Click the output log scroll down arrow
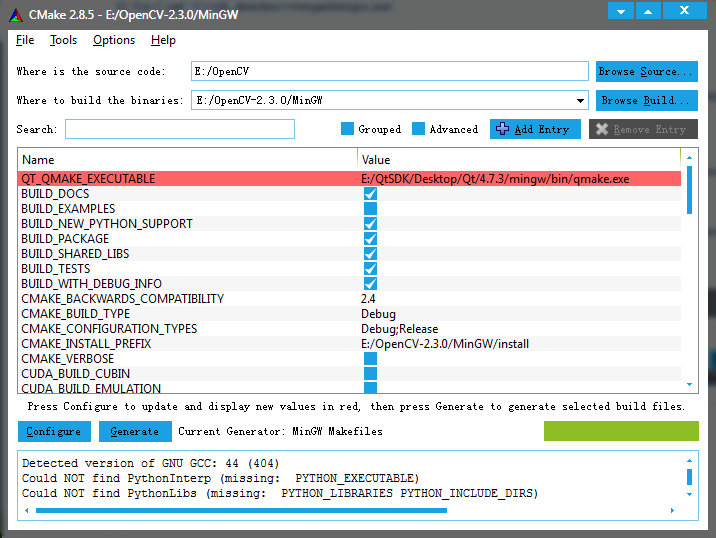The image size is (716, 538). 690,494
